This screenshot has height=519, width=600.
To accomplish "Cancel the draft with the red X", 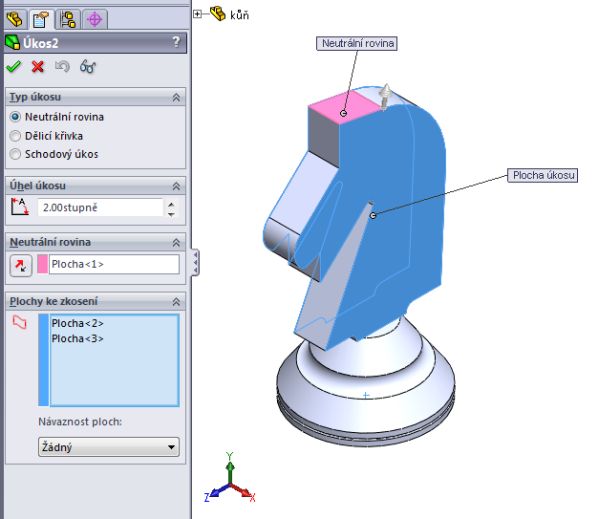I will coord(38,67).
